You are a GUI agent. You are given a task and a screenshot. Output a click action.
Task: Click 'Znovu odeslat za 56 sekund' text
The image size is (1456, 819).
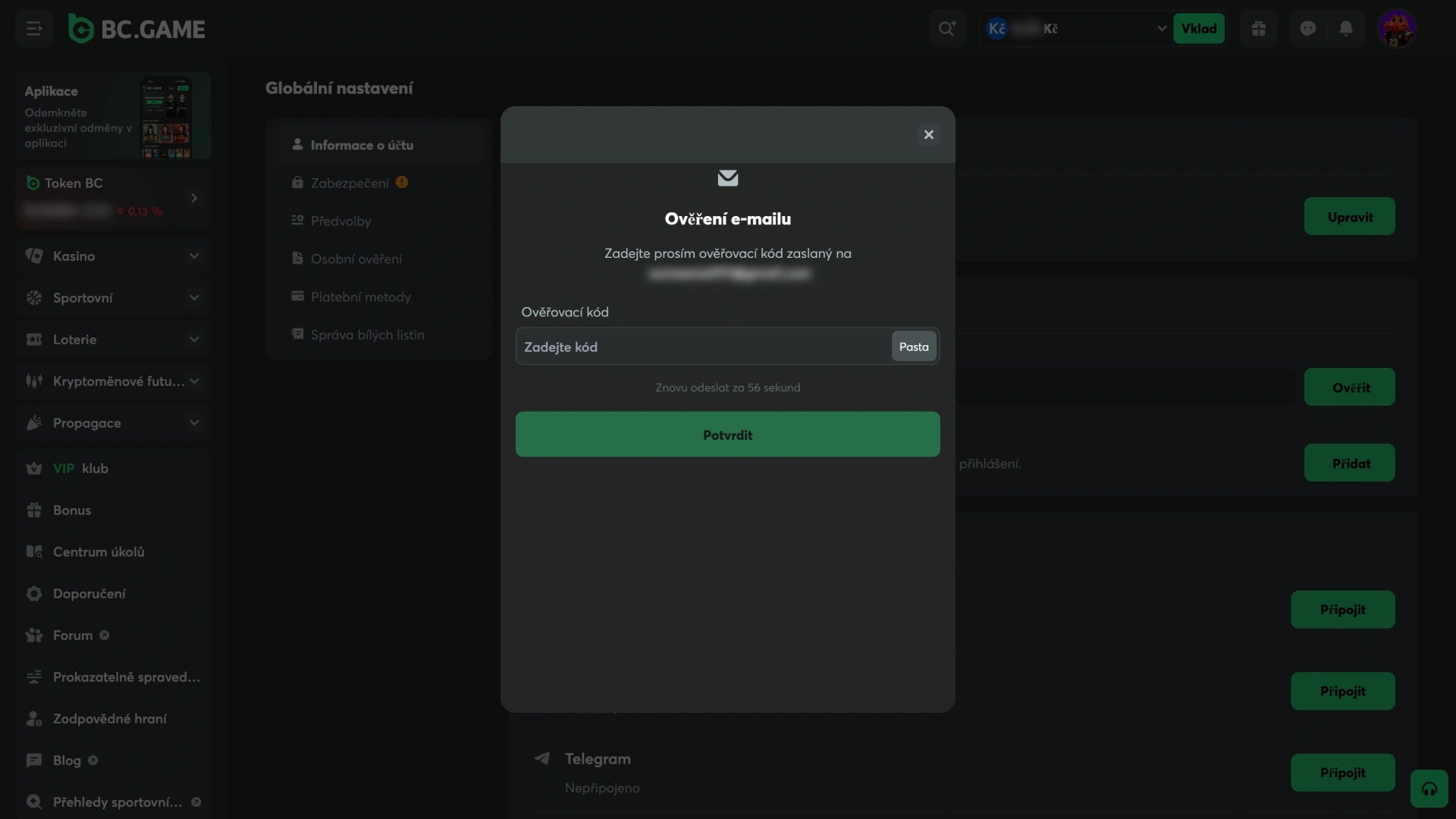tap(728, 388)
